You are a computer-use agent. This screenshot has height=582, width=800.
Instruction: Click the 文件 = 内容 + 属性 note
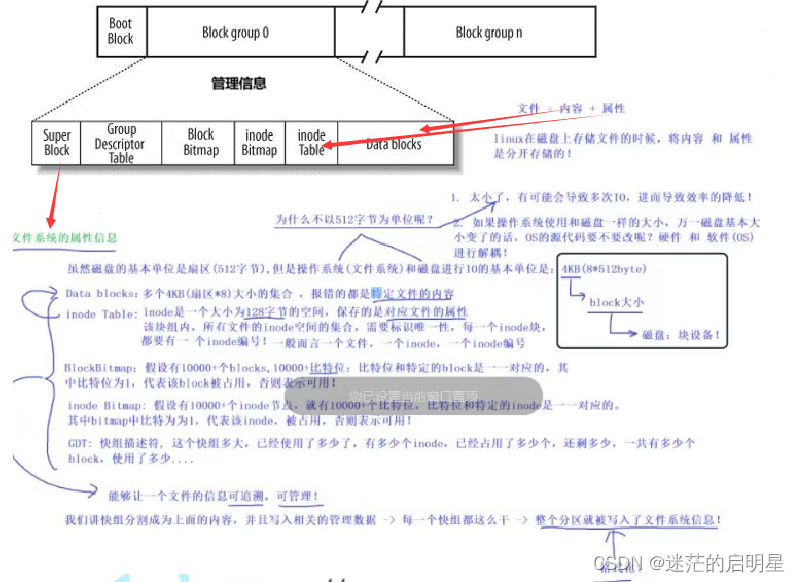click(571, 109)
